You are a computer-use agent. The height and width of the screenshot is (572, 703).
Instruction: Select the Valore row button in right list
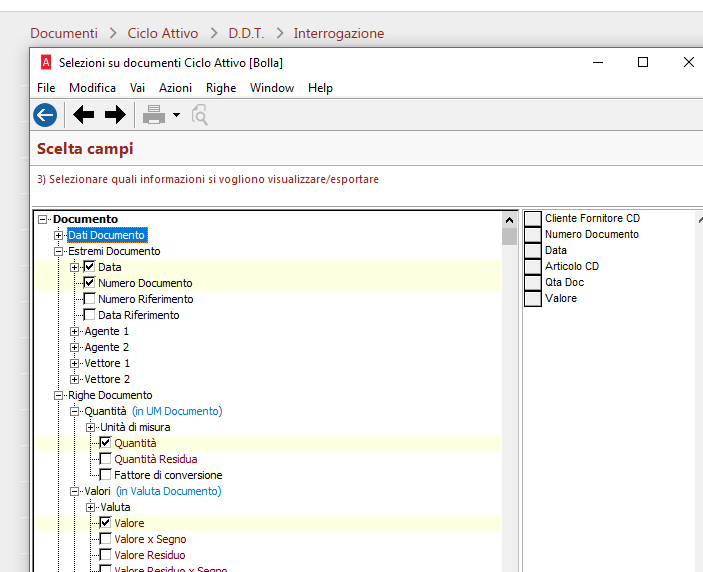533,299
